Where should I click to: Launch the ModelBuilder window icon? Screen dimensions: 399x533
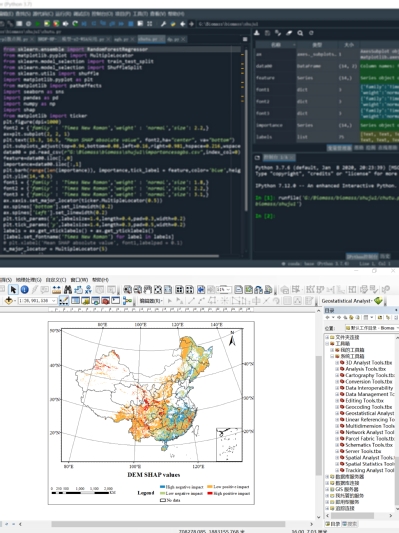[x=127, y=300]
